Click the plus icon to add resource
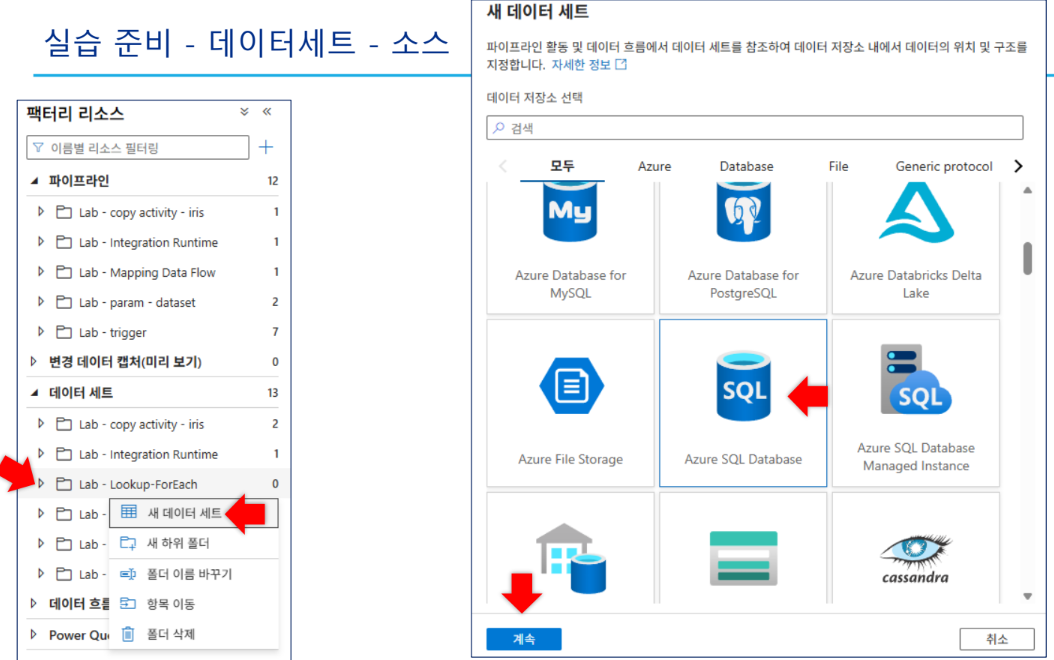Viewport: 1054px width, 660px height. [266, 147]
